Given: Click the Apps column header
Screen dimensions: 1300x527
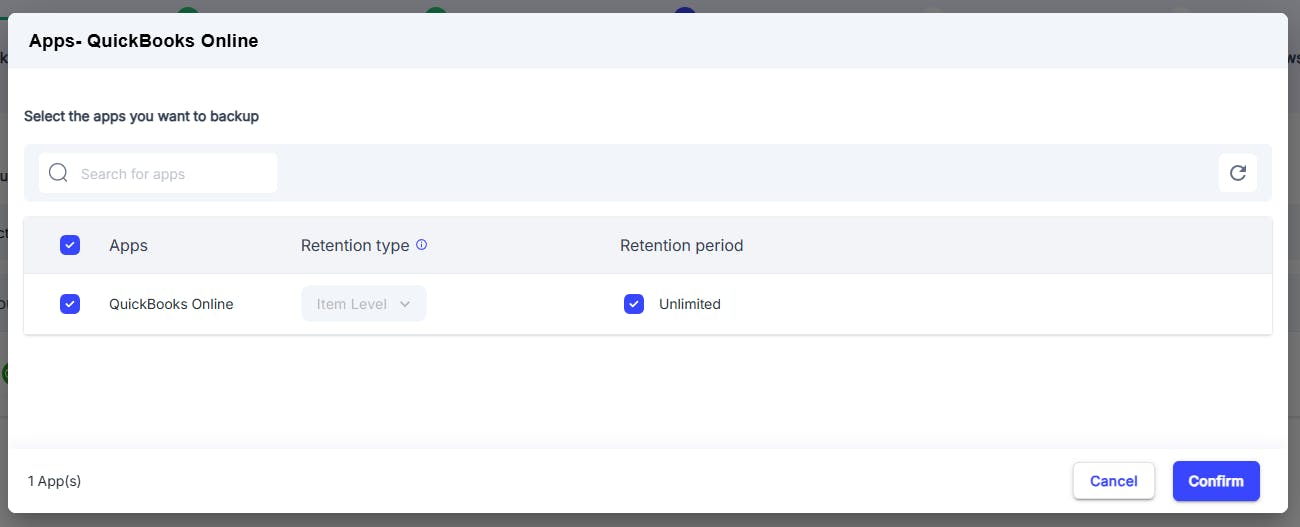Looking at the screenshot, I should (128, 245).
